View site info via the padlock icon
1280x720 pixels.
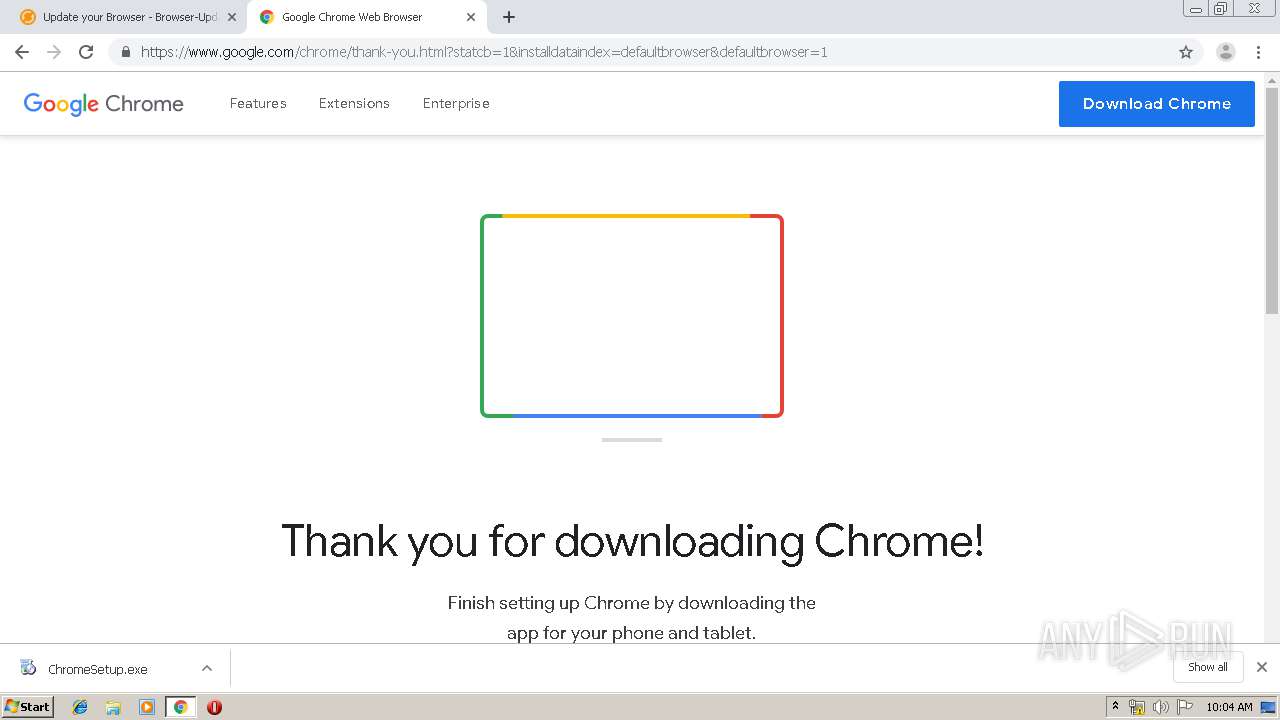pos(126,52)
